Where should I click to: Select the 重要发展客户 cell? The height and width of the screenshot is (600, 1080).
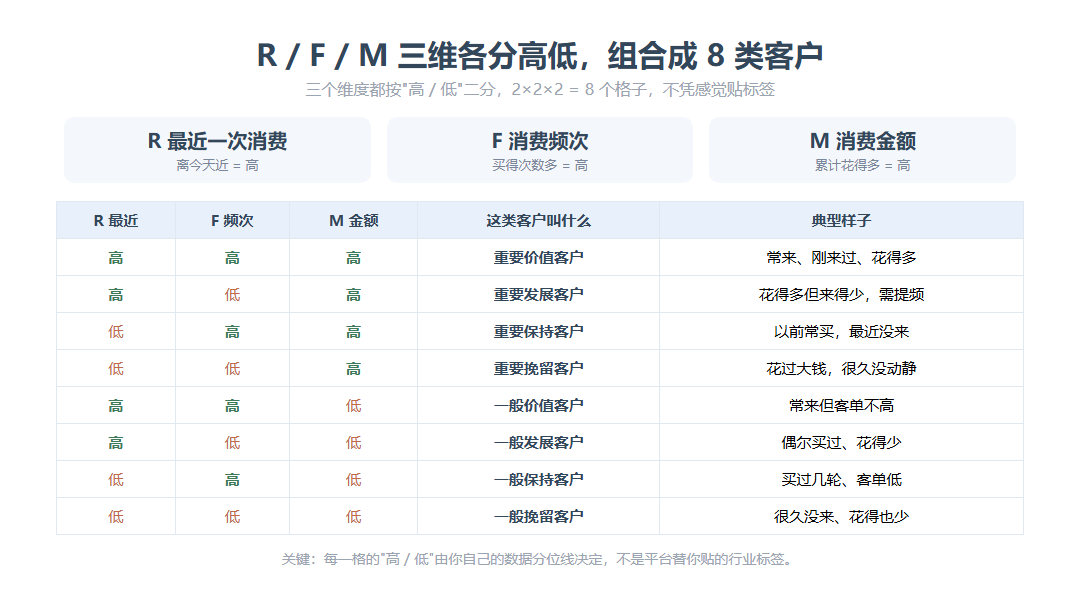538,295
